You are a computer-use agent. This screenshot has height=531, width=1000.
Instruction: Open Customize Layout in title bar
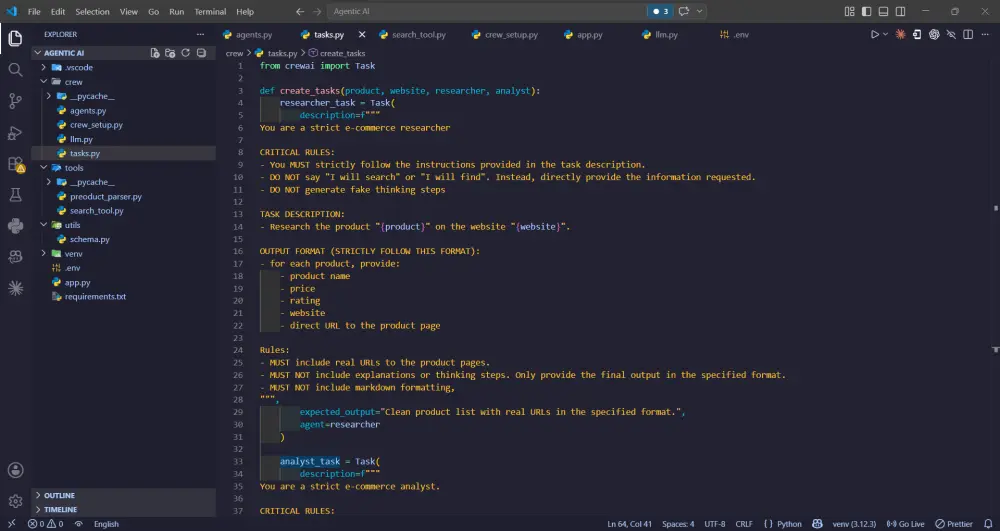click(x=849, y=11)
